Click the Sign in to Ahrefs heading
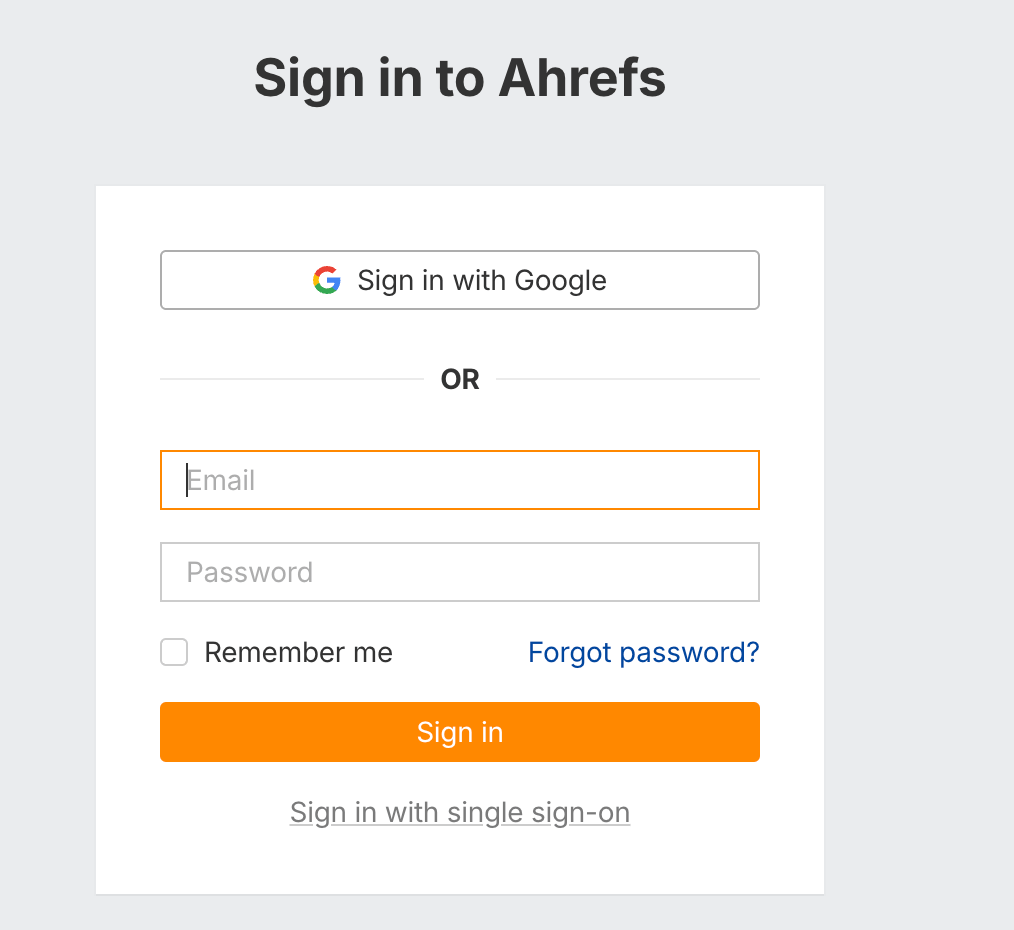Viewport: 1014px width, 930px height. (460, 78)
